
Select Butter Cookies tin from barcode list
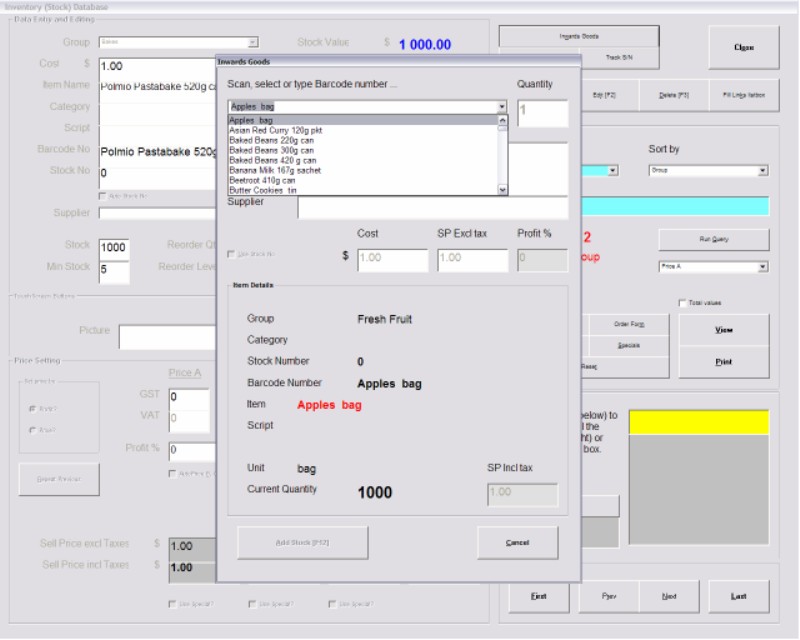tap(263, 190)
